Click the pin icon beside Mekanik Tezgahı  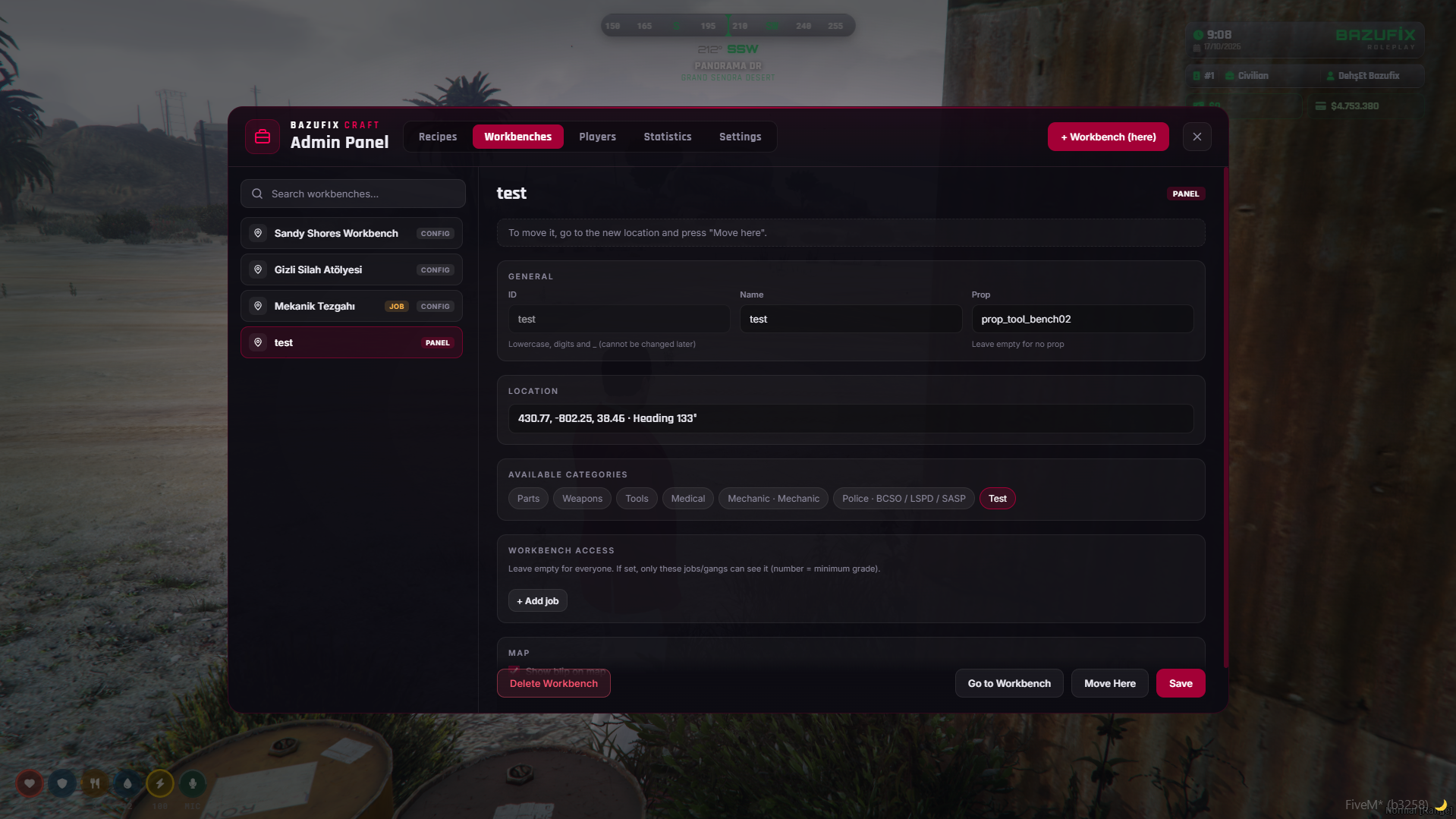[258, 306]
